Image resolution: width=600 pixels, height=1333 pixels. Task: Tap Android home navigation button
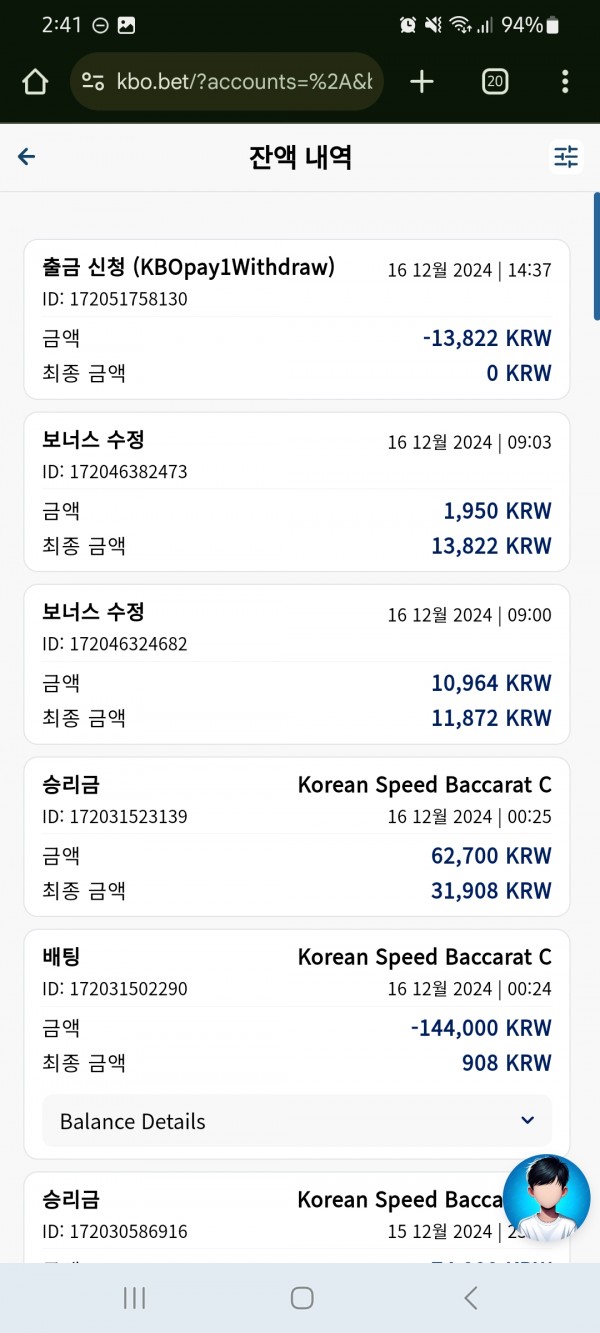click(x=302, y=1298)
